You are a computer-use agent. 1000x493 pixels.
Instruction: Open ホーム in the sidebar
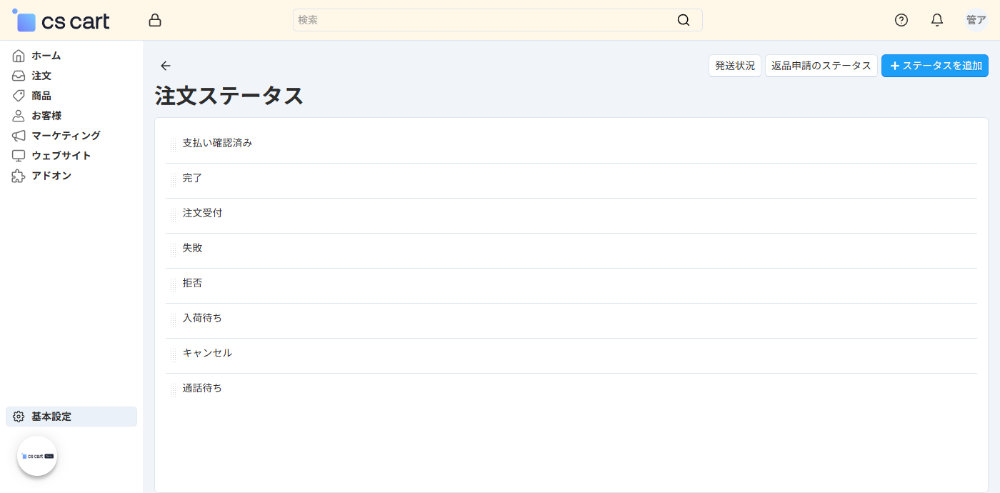click(46, 55)
